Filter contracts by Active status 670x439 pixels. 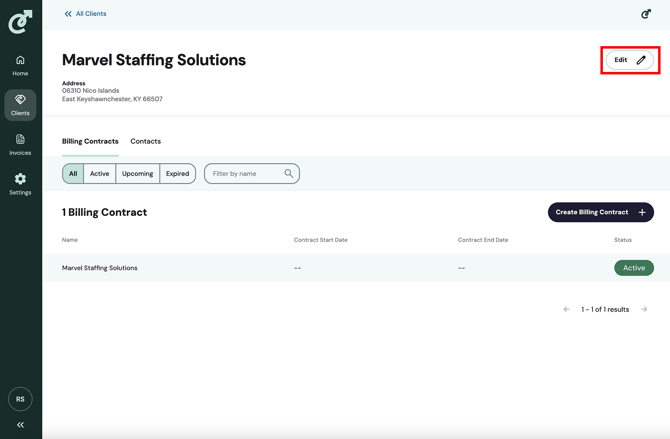pyautogui.click(x=100, y=174)
